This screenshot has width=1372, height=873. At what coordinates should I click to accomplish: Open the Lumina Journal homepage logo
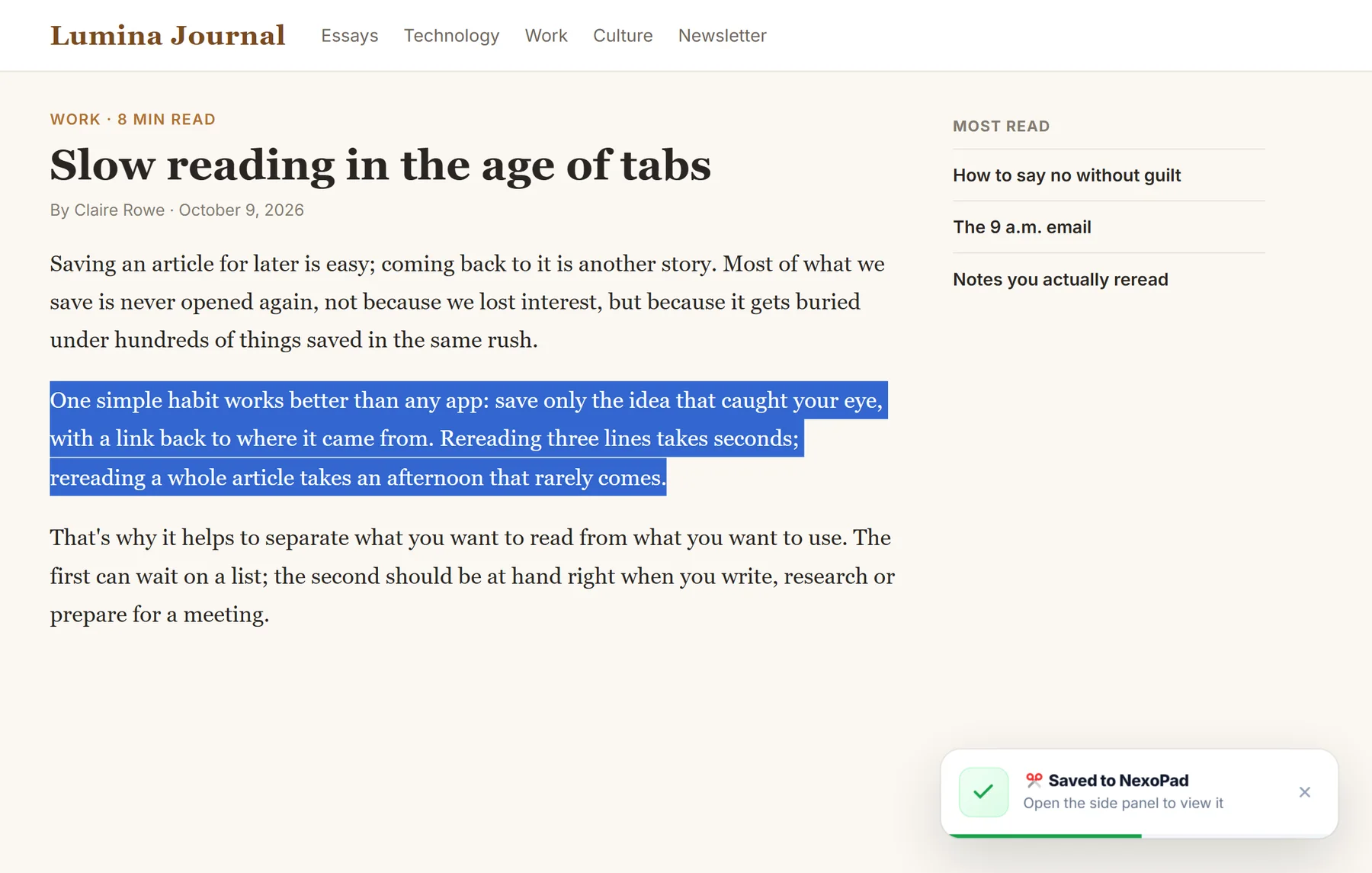[168, 35]
